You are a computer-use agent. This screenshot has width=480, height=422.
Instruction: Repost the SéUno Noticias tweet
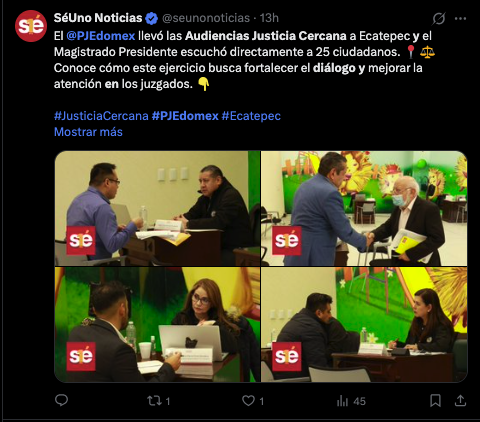pos(154,401)
